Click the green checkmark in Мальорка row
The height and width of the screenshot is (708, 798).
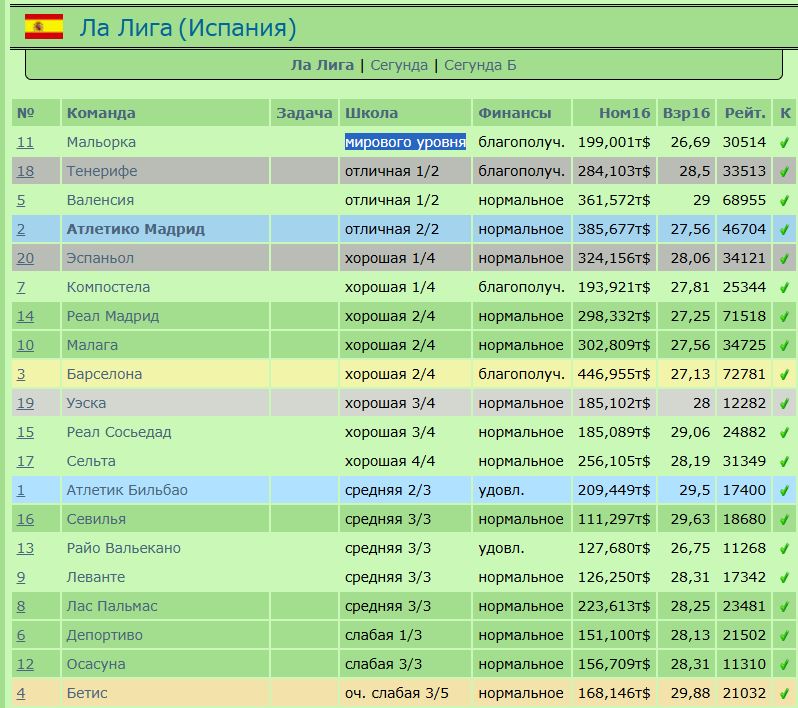[785, 143]
